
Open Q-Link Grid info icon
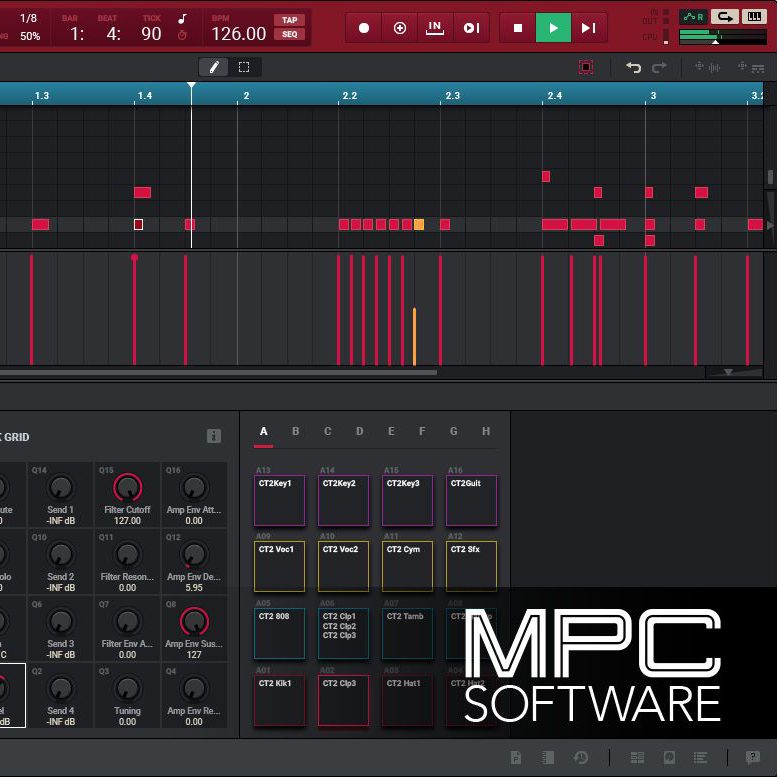tap(214, 436)
